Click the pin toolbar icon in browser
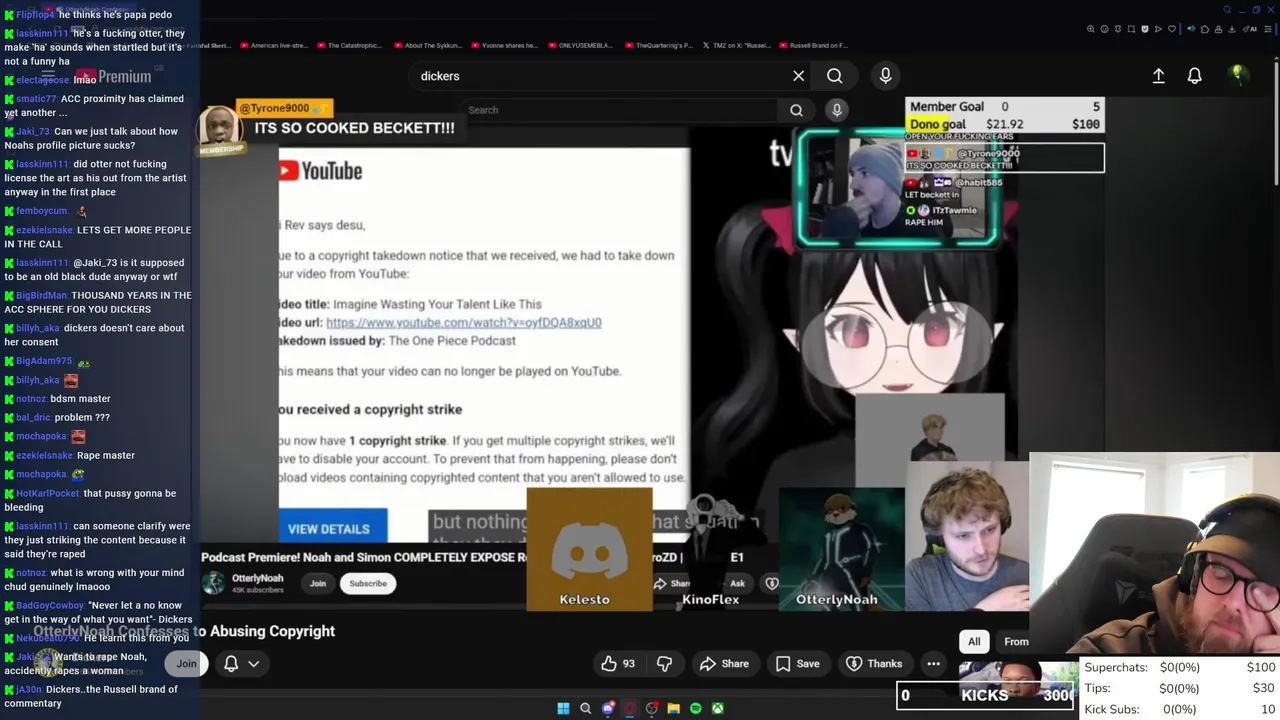 (1118, 29)
